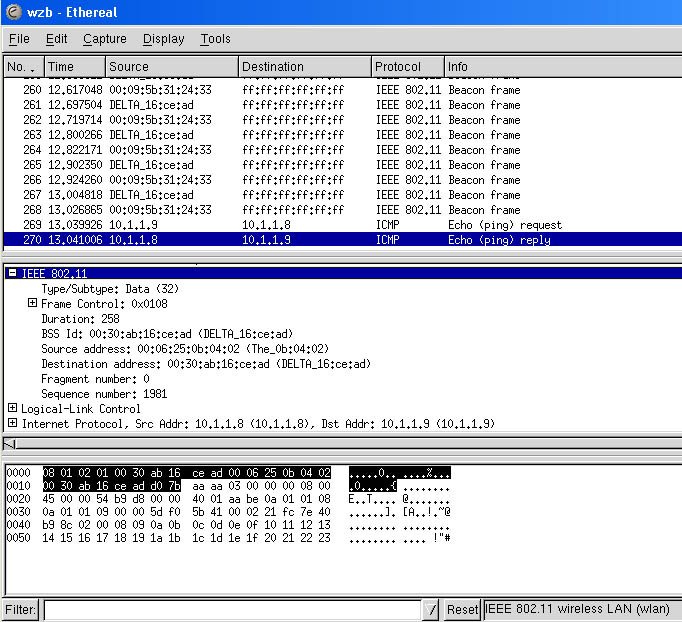The width and height of the screenshot is (682, 622).
Task: Select the Source address field line
Action: (x=185, y=349)
